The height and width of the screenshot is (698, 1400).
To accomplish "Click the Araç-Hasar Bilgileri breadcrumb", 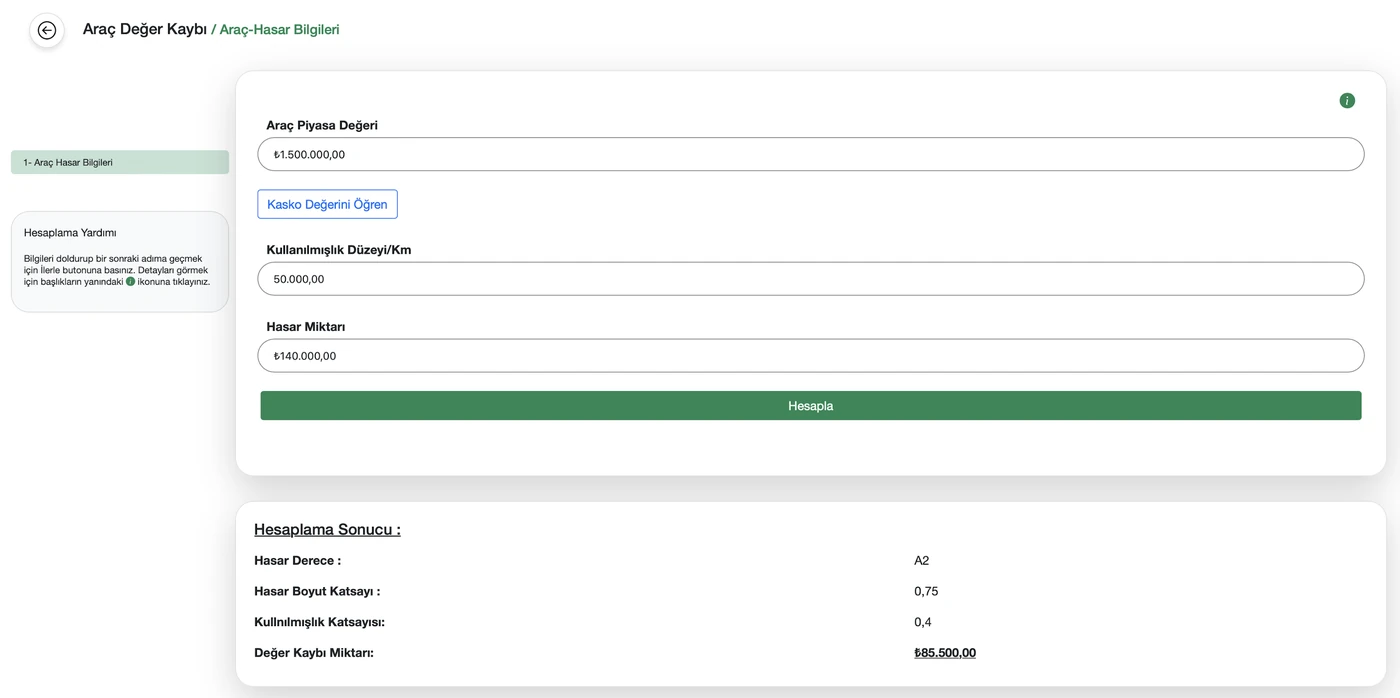I will [280, 30].
